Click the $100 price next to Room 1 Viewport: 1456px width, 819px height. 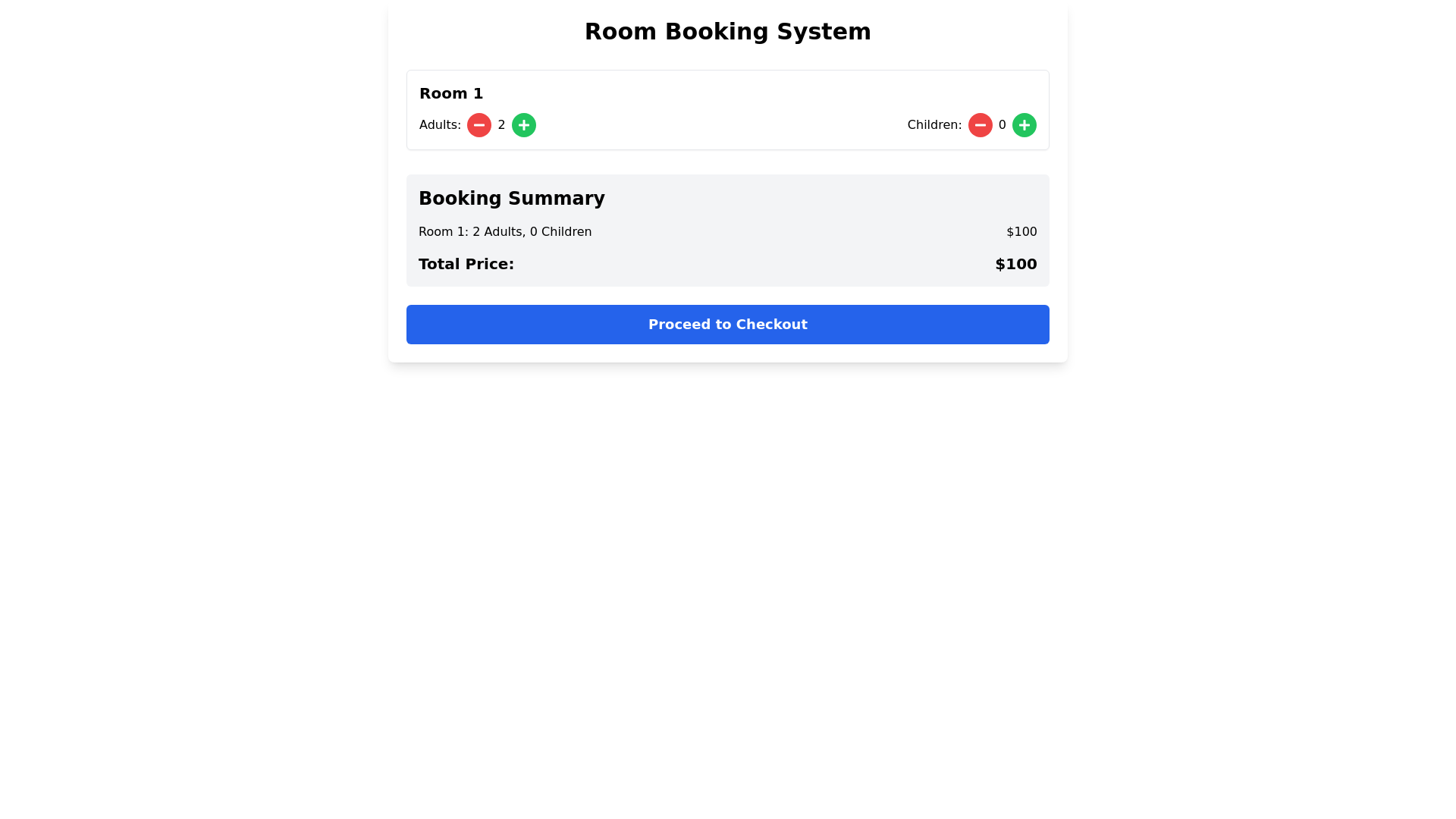pyautogui.click(x=1021, y=231)
